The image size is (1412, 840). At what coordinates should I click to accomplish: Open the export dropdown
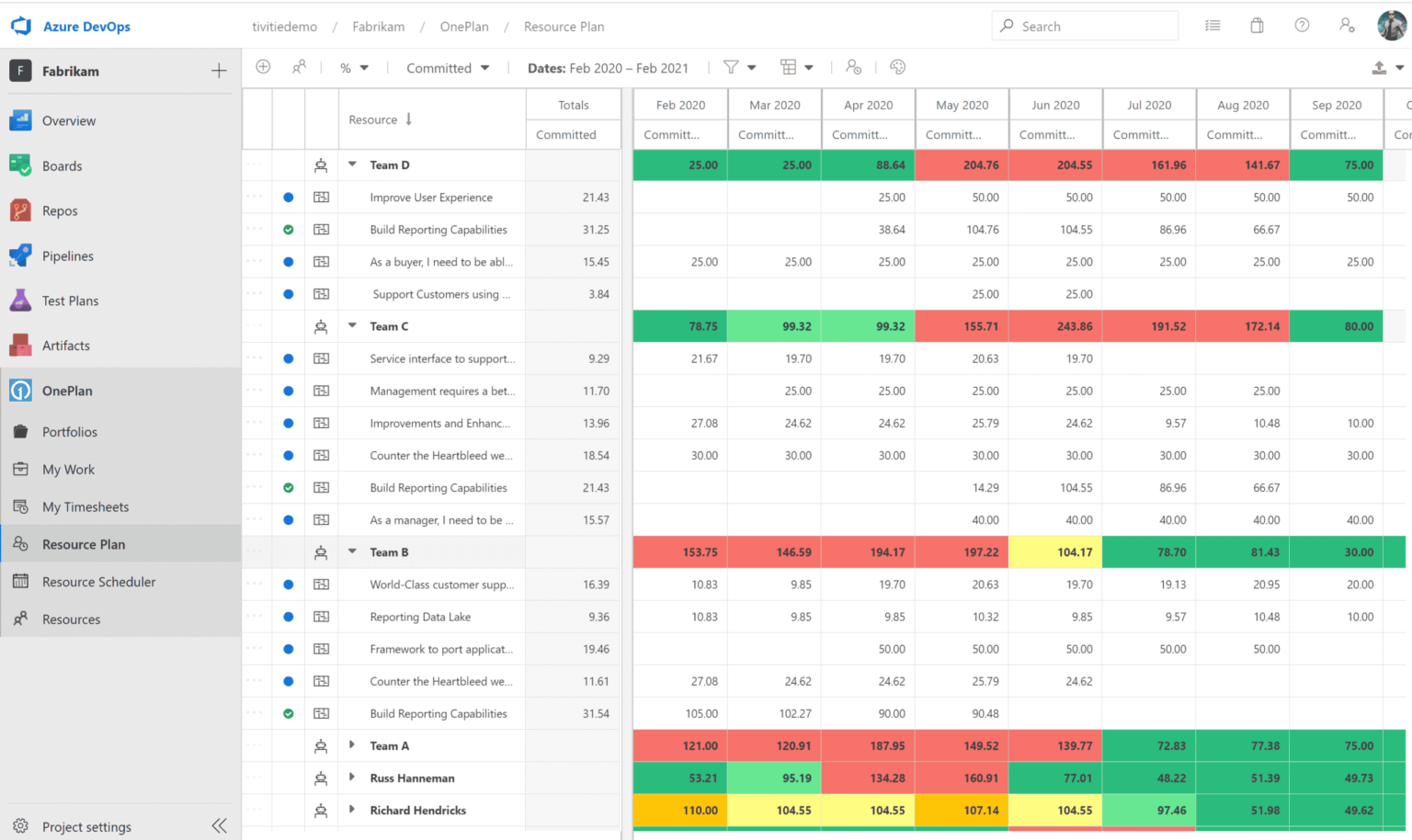[x=1387, y=68]
